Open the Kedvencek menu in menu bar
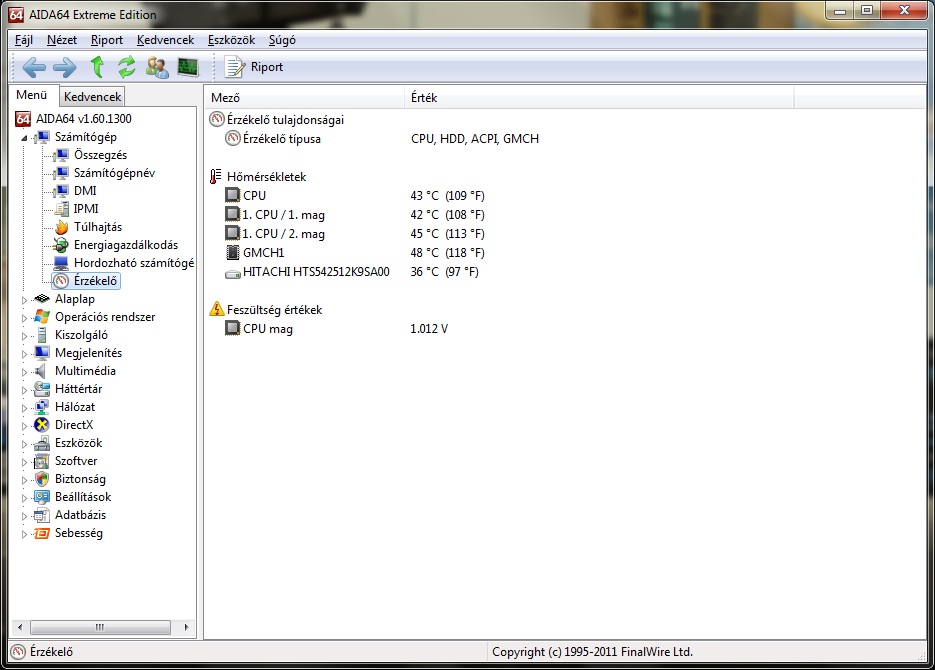The image size is (935, 670). click(165, 40)
